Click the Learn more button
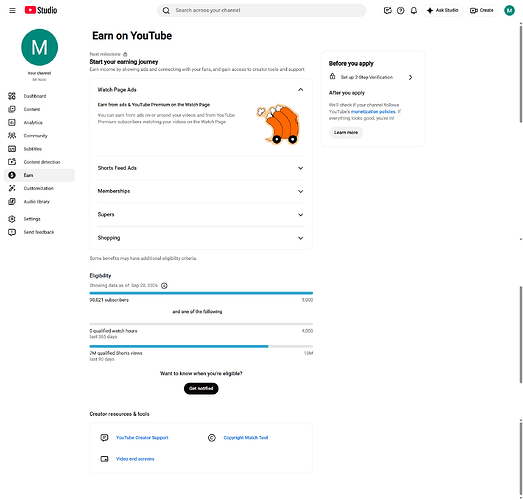Screen dimensions: 523x500 tap(346, 132)
